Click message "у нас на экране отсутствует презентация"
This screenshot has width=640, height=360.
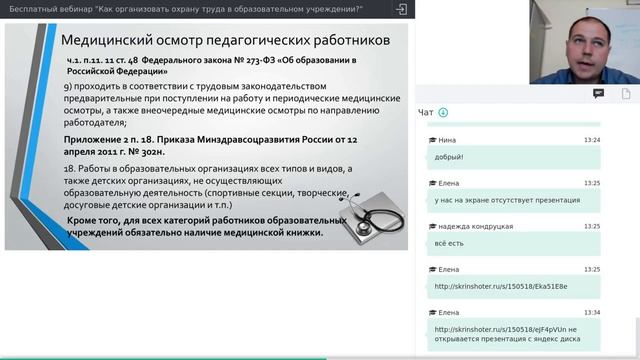(x=513, y=200)
